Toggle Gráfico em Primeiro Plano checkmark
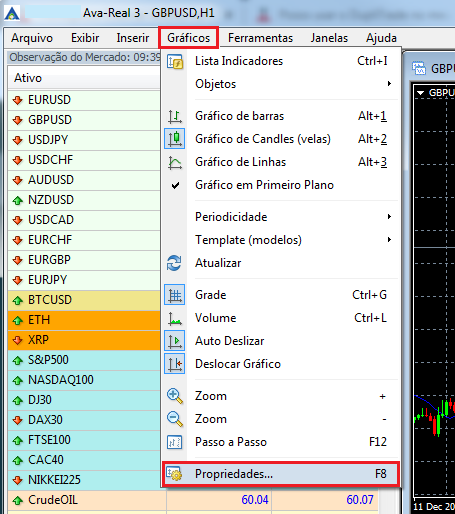This screenshot has width=455, height=514. click(x=175, y=185)
